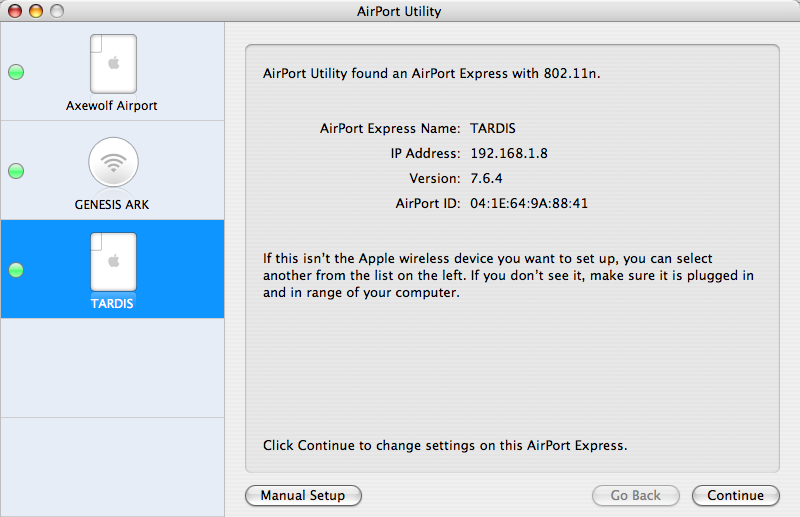Select the GENESIS ARK Wi-Fi device icon
The height and width of the screenshot is (517, 800).
coord(113,162)
